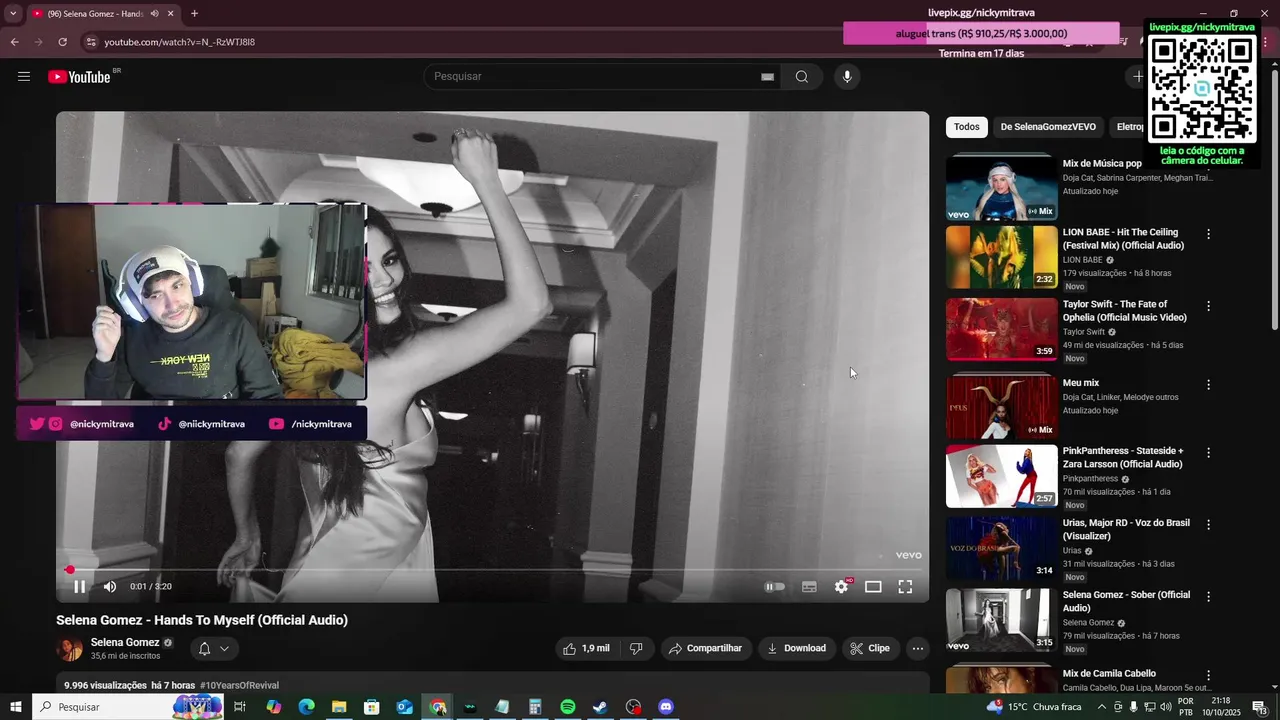The image size is (1280, 720).
Task: Open Discord from the taskbar
Action: 666,707
